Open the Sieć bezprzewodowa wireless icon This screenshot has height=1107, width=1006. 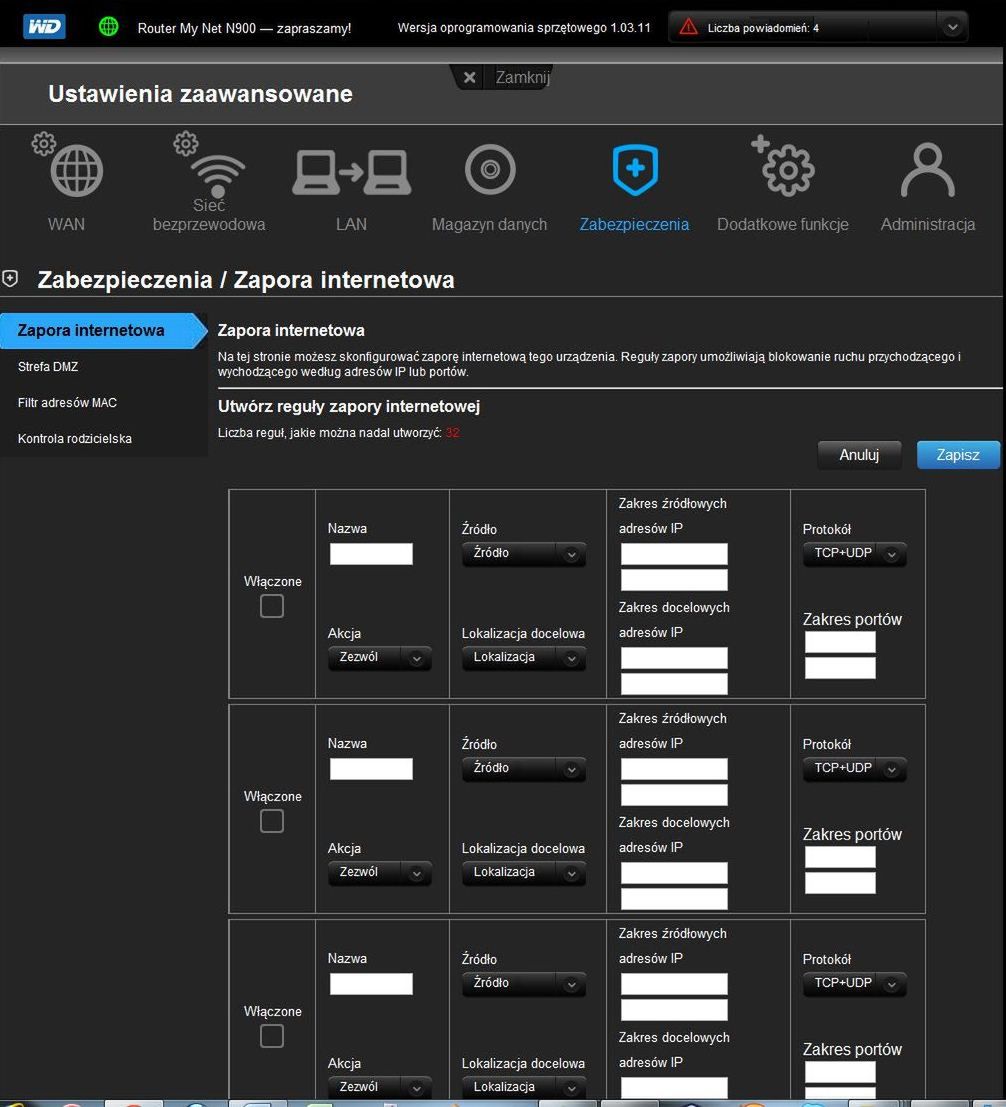(210, 164)
